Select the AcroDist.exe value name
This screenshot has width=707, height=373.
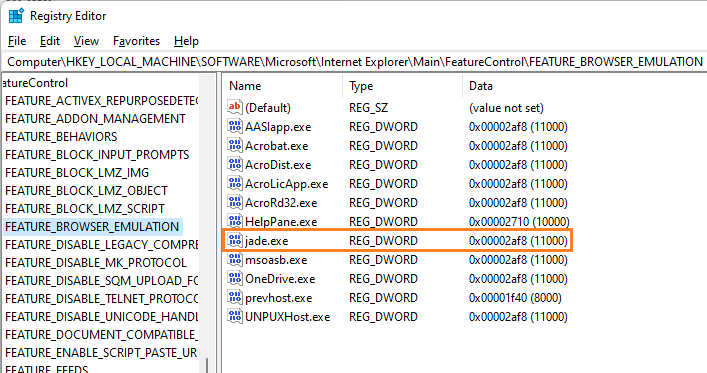[x=278, y=165]
